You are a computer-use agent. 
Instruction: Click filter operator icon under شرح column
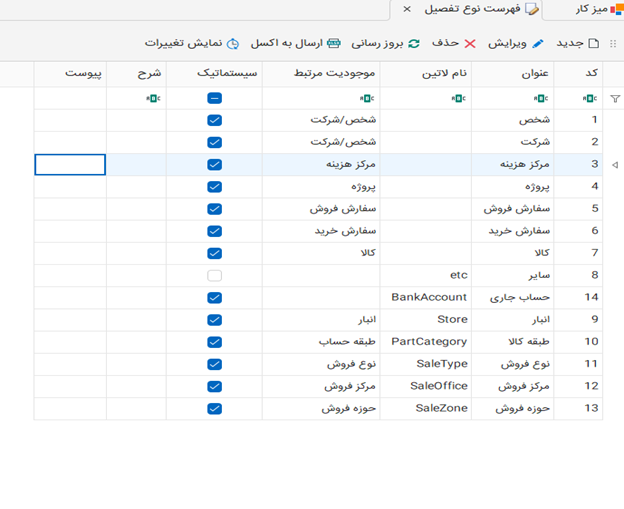pyautogui.click(x=153, y=98)
